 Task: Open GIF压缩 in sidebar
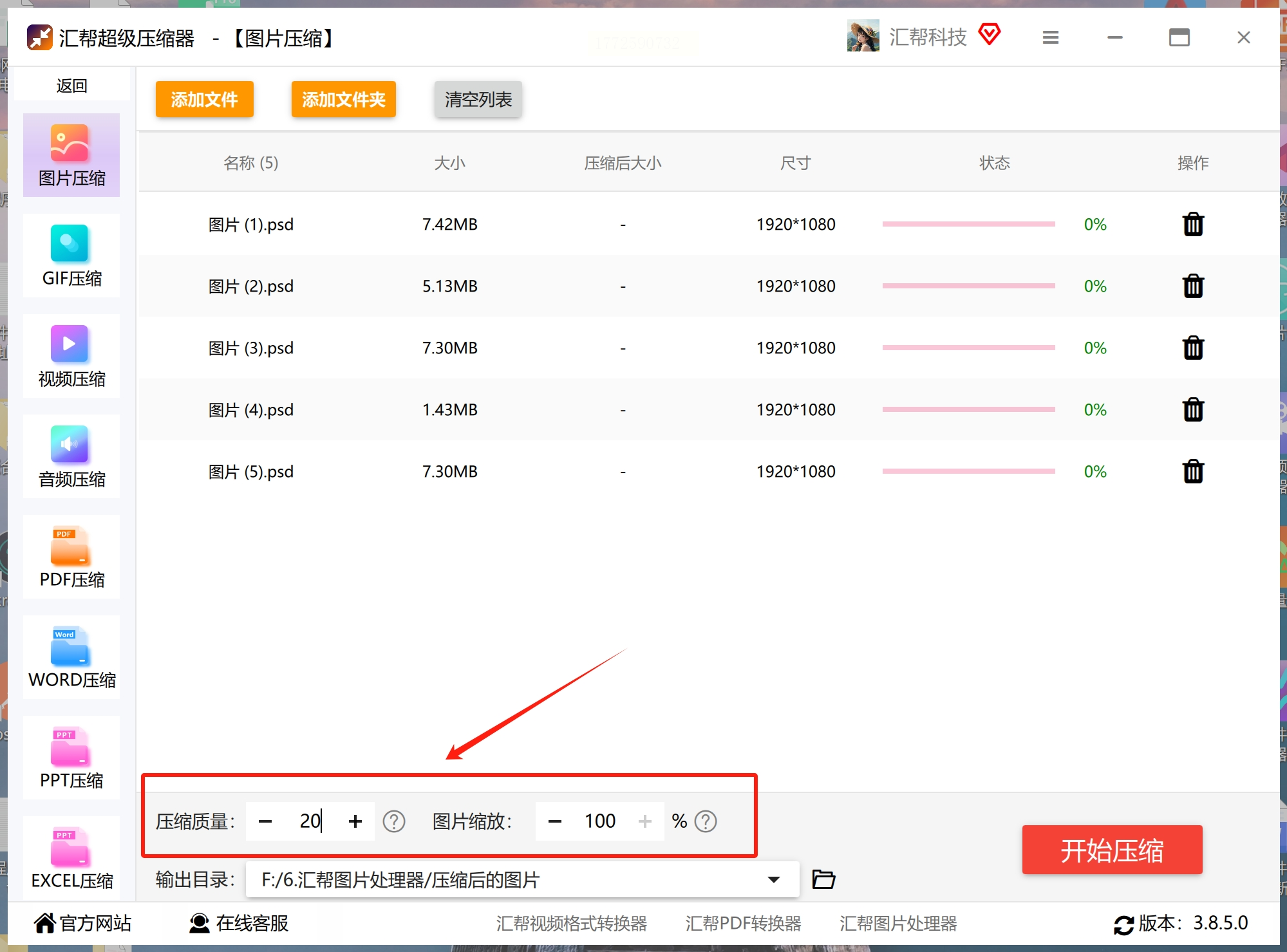[71, 256]
